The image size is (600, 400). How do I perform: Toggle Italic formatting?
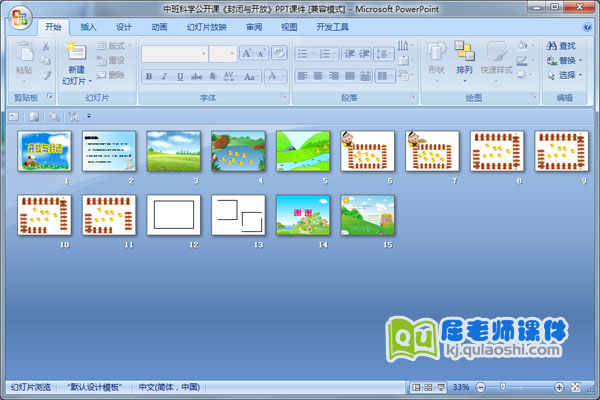[x=164, y=77]
